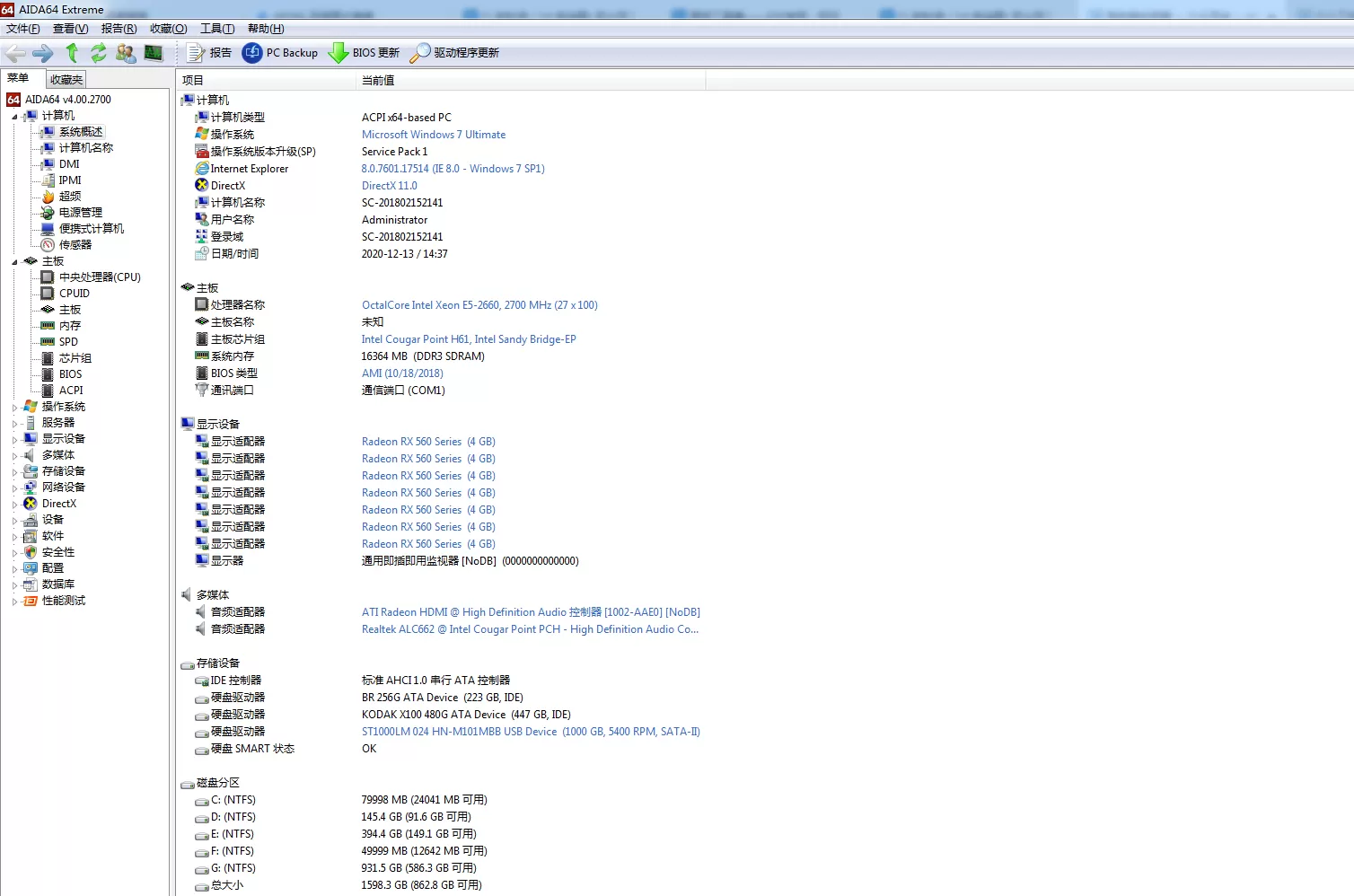
Task: Click the 驱动程序更新 driver update button
Action: (x=454, y=53)
